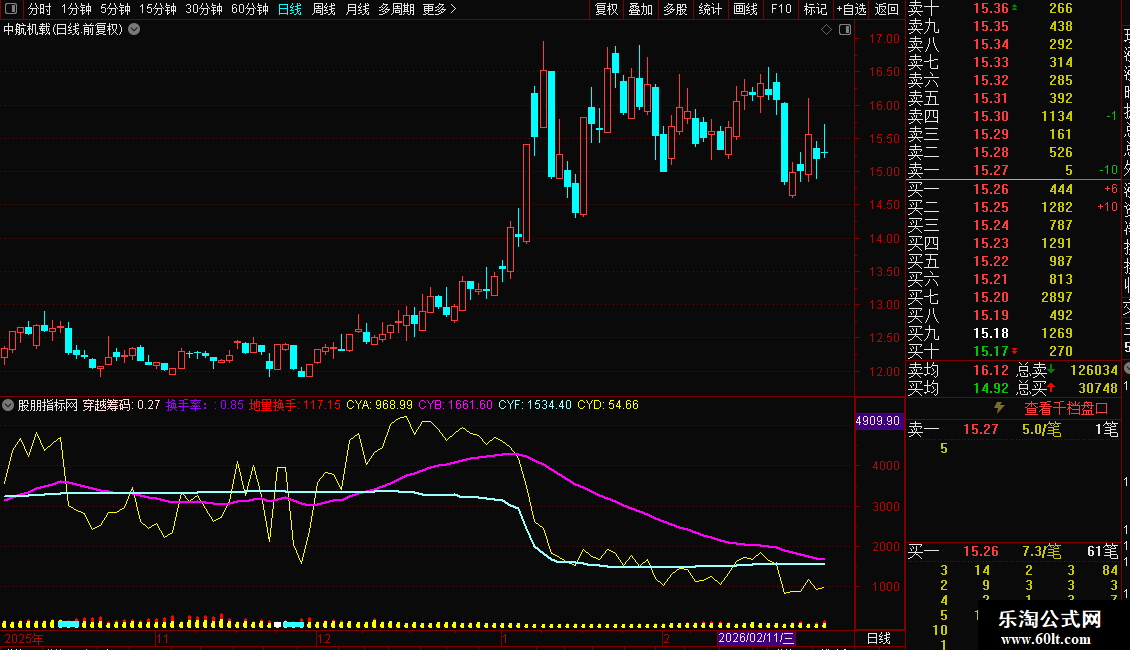Viewport: 1130px width, 650px height.
Task: Select the 5分钟 period
Action: pos(115,9)
